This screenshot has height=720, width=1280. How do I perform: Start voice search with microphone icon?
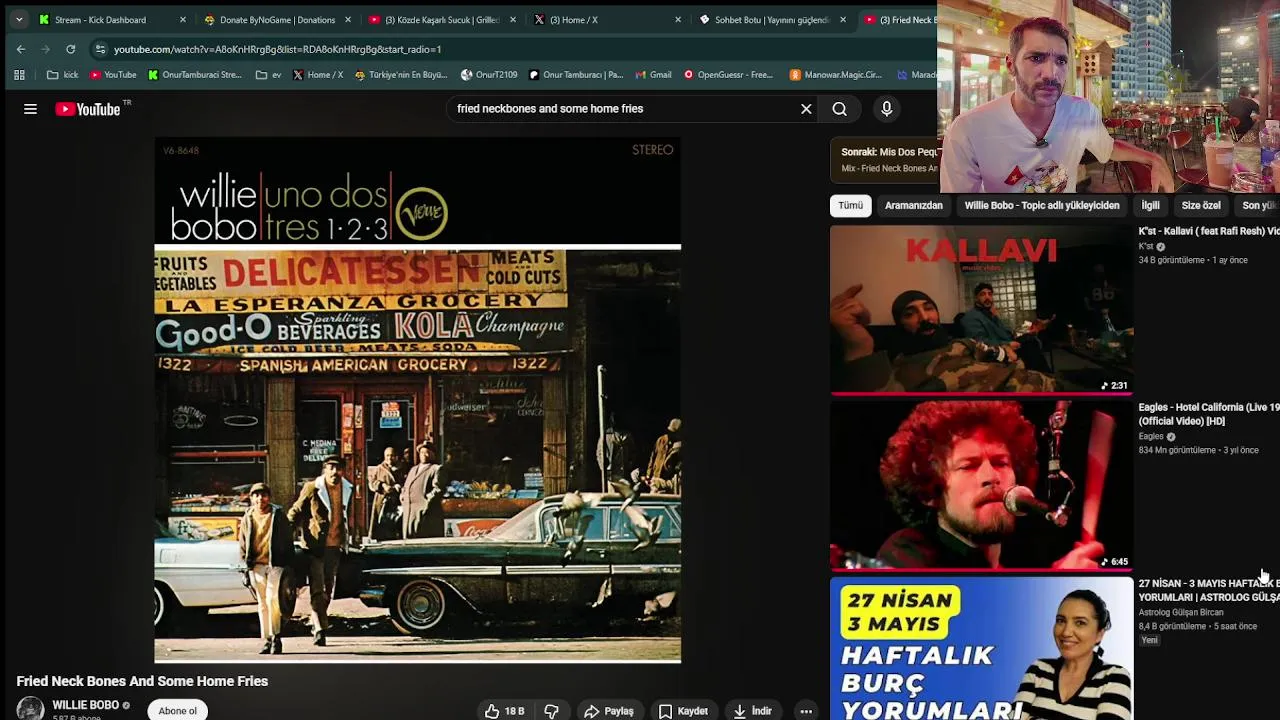point(886,109)
